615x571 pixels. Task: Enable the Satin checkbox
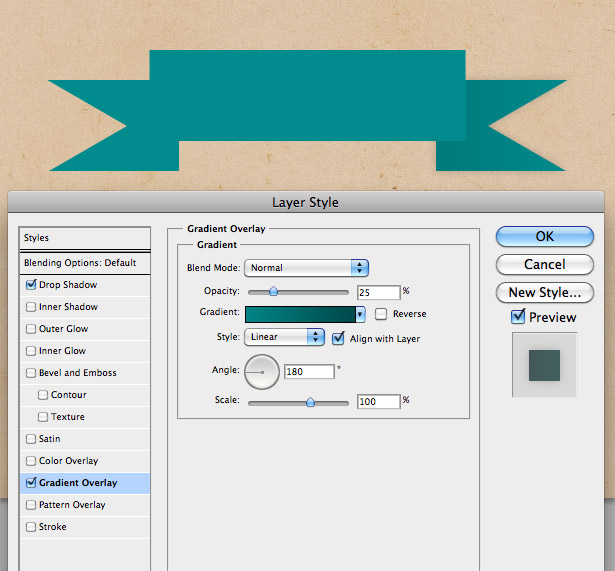click(31, 438)
